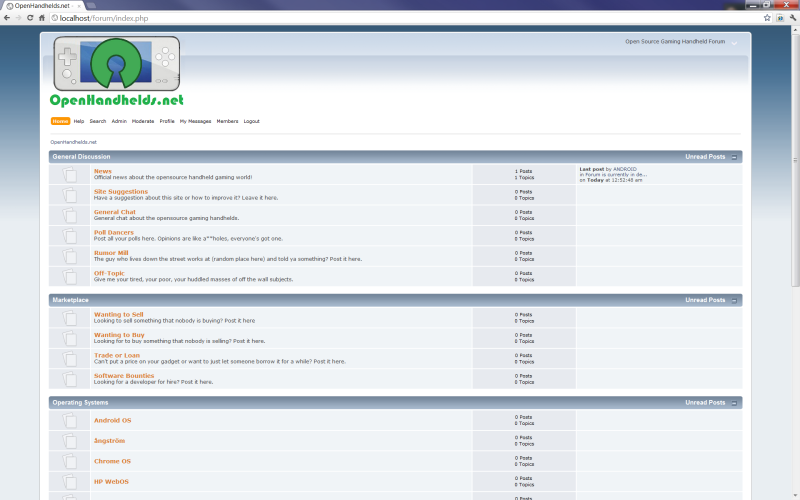Open the Admin menu item
800x500 pixels.
click(x=119, y=121)
